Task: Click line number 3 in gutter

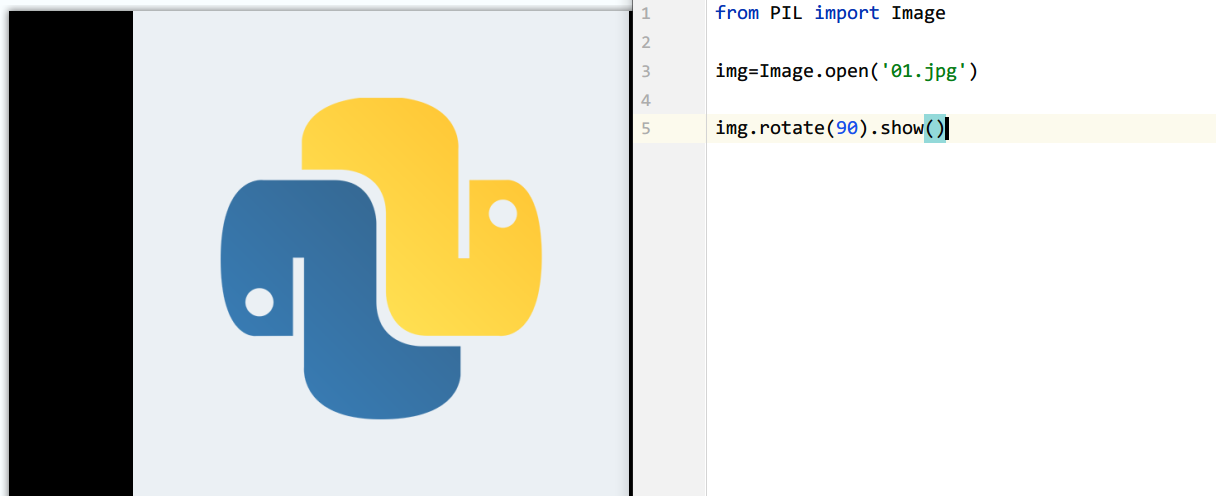Action: [x=645, y=71]
